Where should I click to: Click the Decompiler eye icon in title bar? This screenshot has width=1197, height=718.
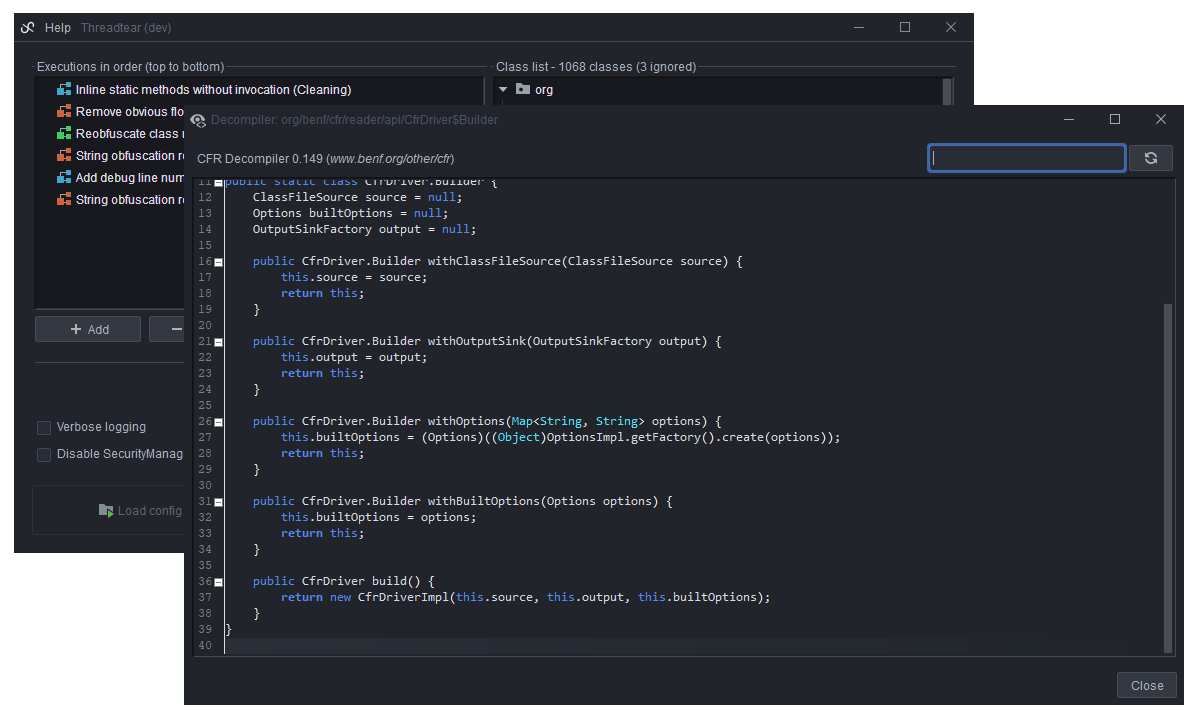(198, 119)
